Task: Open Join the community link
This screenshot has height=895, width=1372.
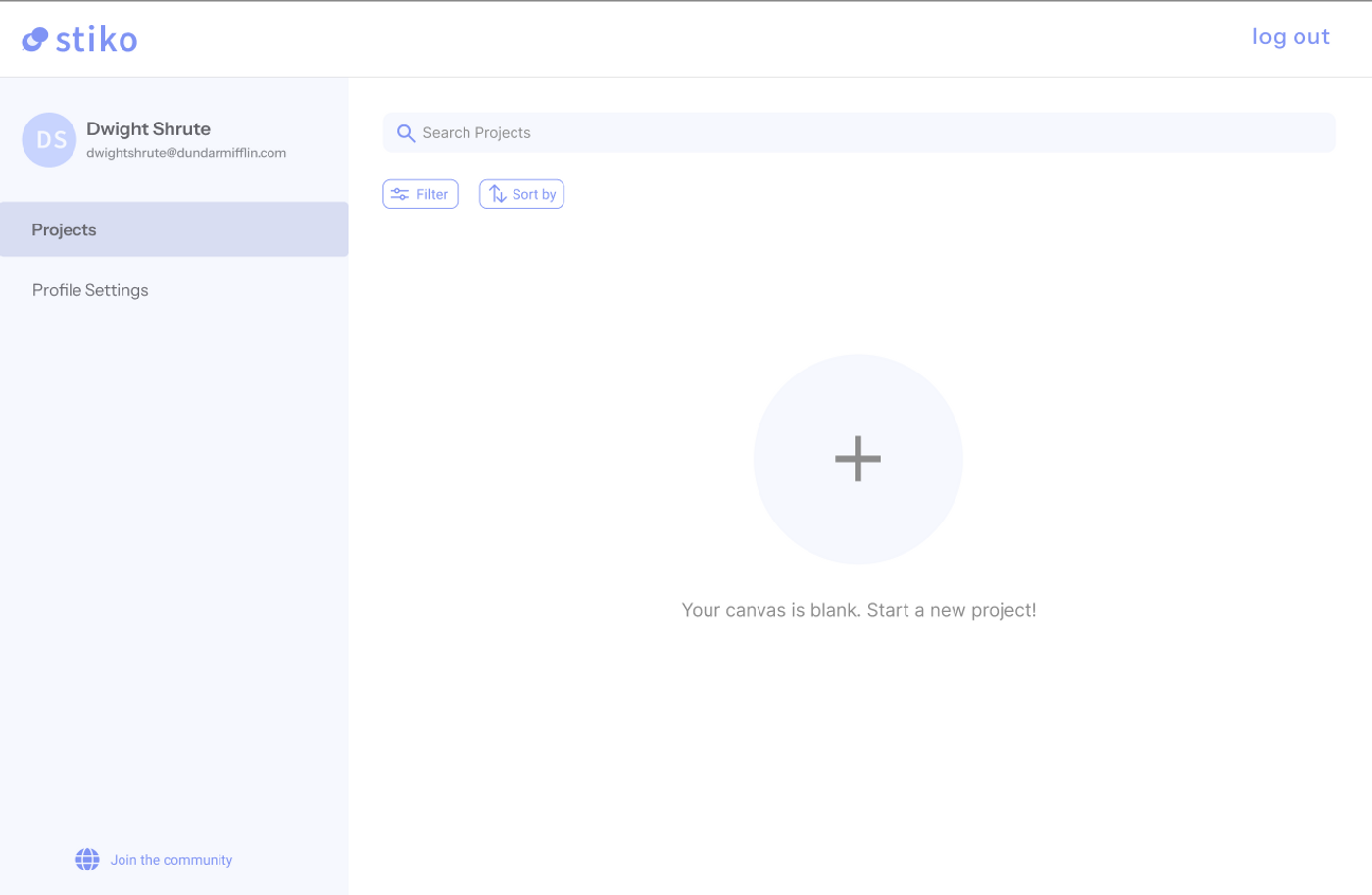Action: [x=171, y=860]
